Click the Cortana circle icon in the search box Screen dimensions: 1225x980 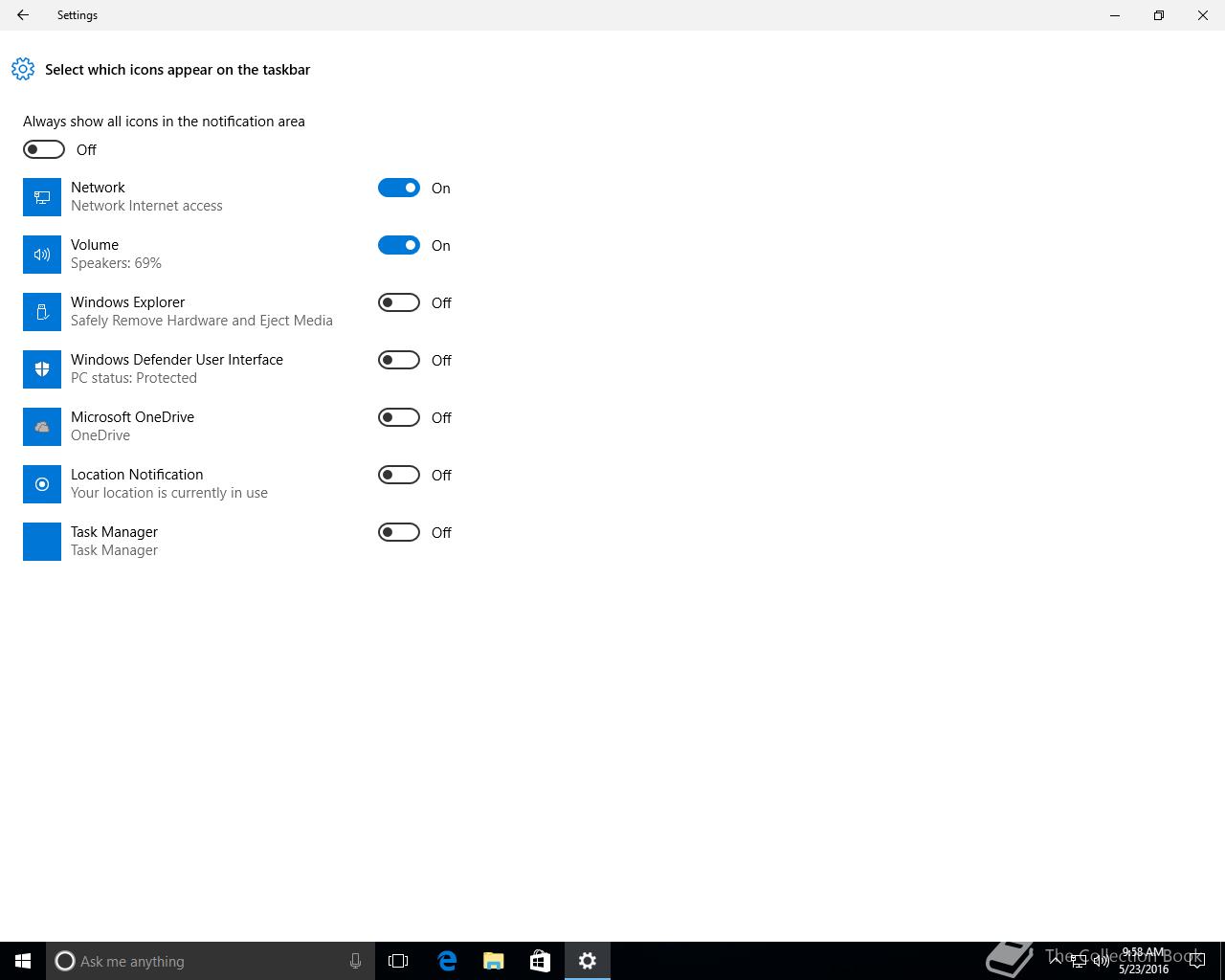point(65,961)
